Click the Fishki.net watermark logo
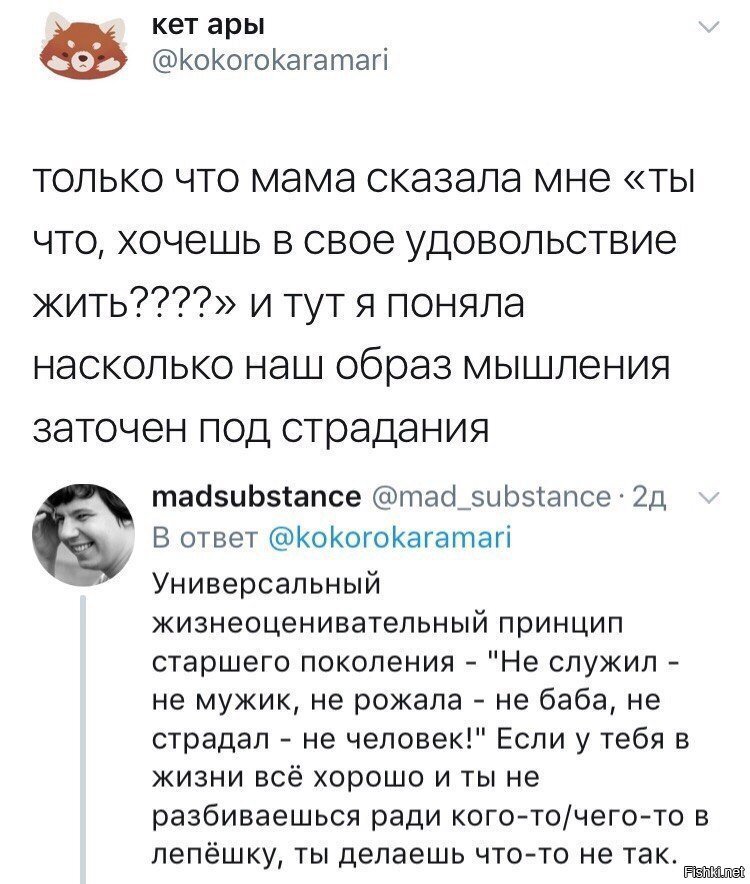 point(716,873)
